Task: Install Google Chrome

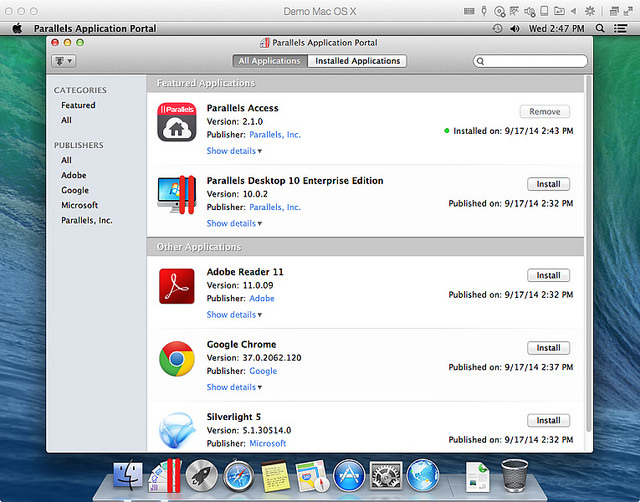Action: (548, 348)
